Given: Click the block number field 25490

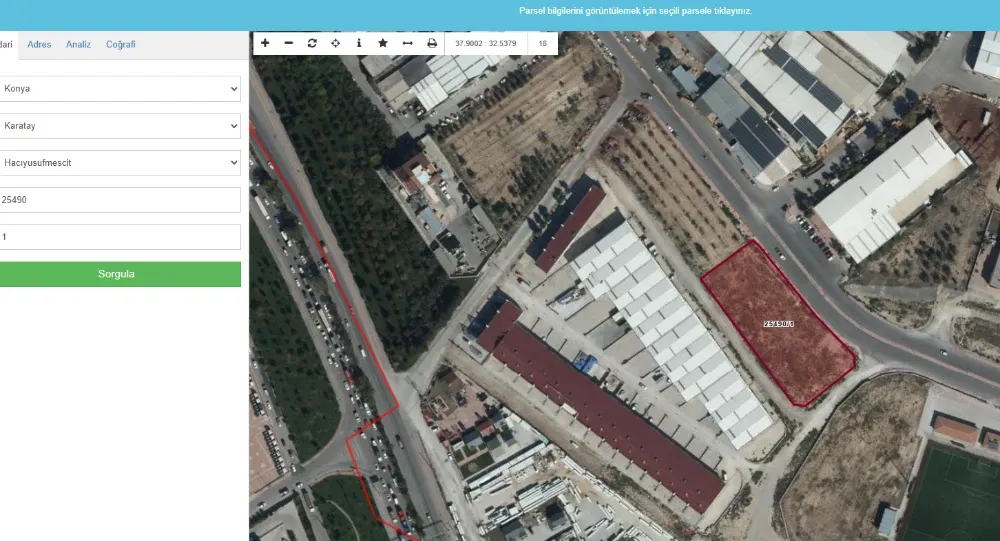Looking at the screenshot, I should [119, 200].
